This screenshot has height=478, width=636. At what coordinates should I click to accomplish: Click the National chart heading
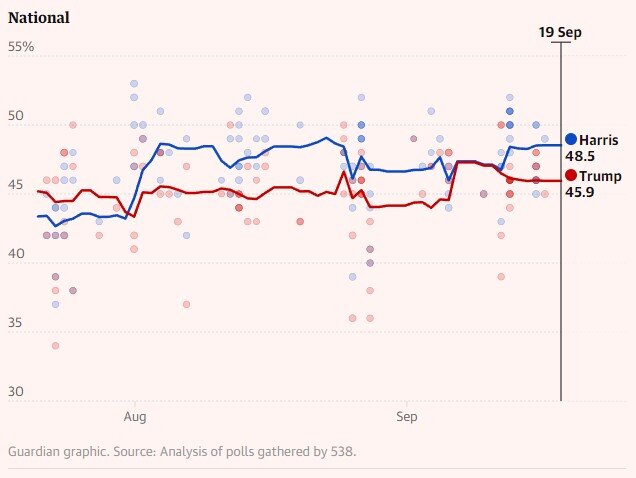(40, 17)
